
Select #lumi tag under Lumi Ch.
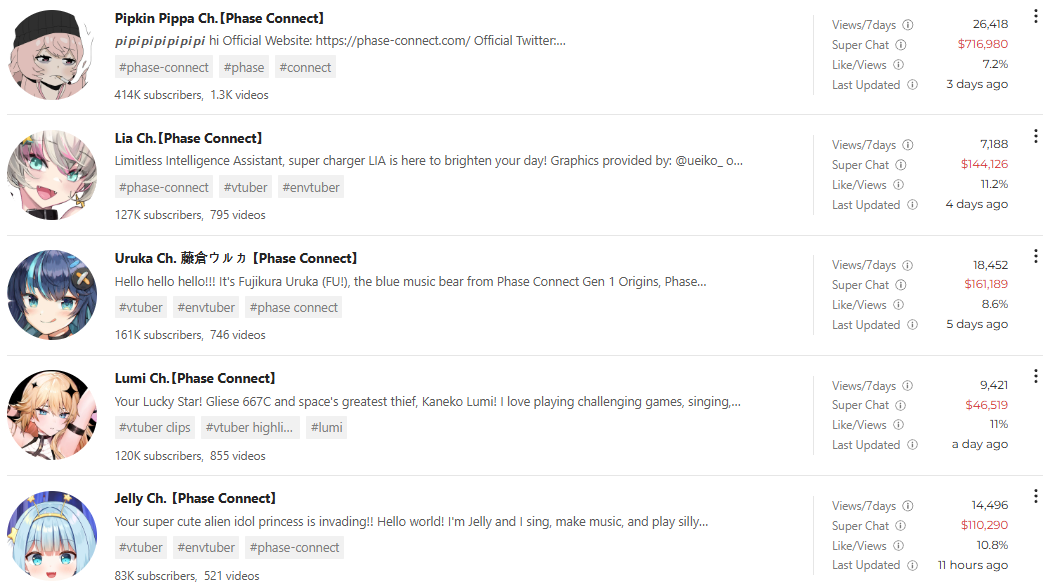point(327,427)
